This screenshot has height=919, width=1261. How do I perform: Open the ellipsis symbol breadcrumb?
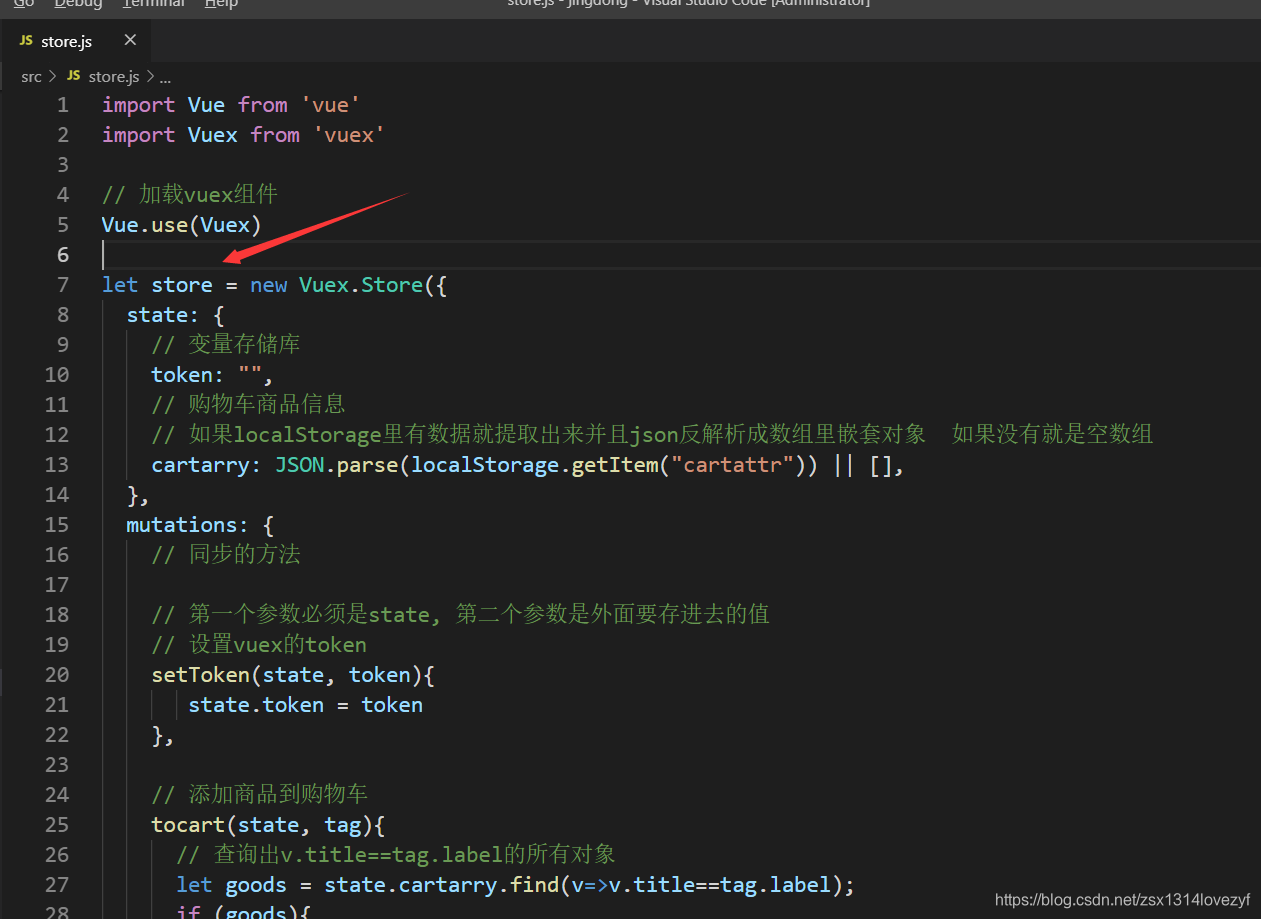(x=165, y=76)
